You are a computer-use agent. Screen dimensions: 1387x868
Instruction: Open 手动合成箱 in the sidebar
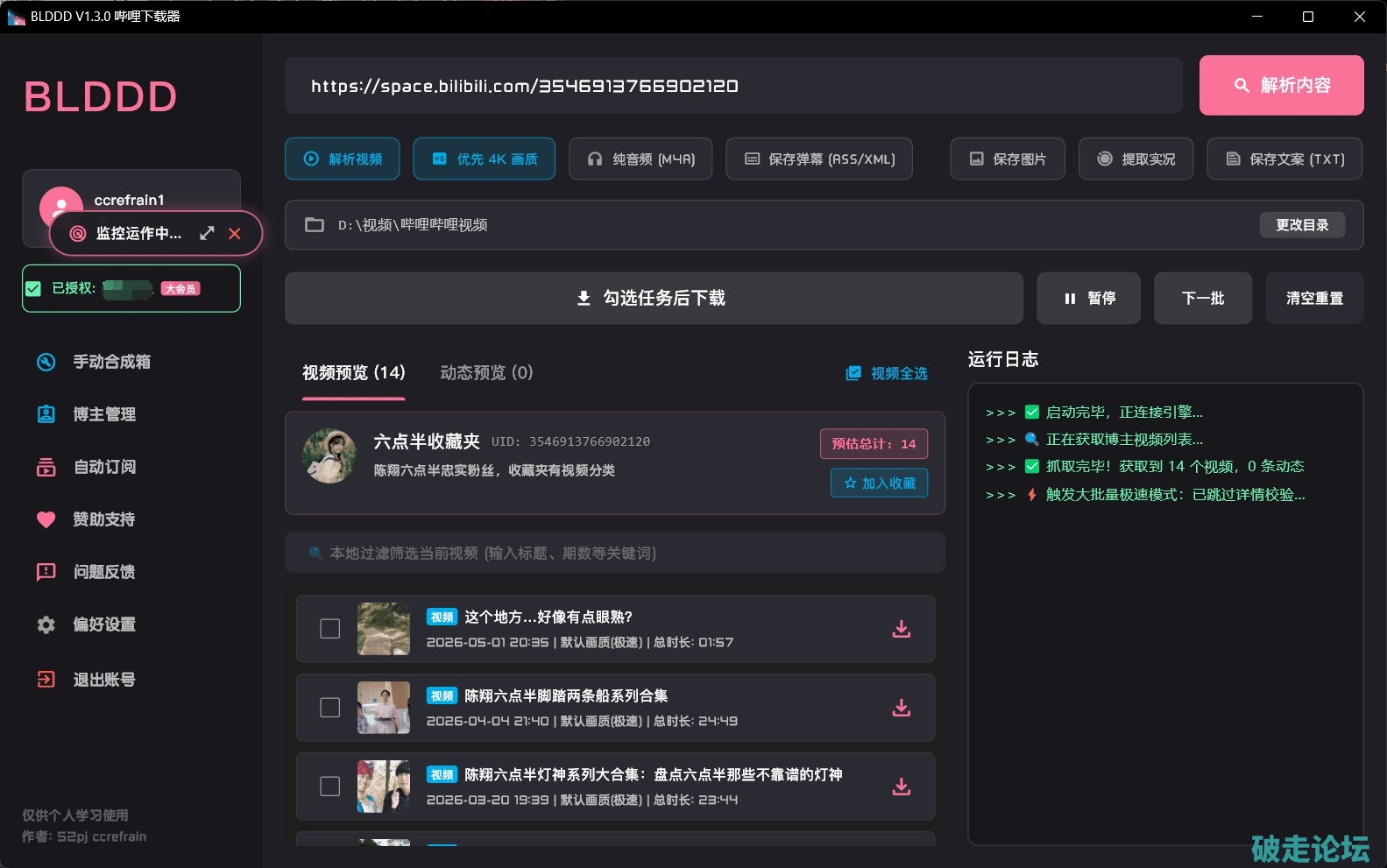point(111,362)
